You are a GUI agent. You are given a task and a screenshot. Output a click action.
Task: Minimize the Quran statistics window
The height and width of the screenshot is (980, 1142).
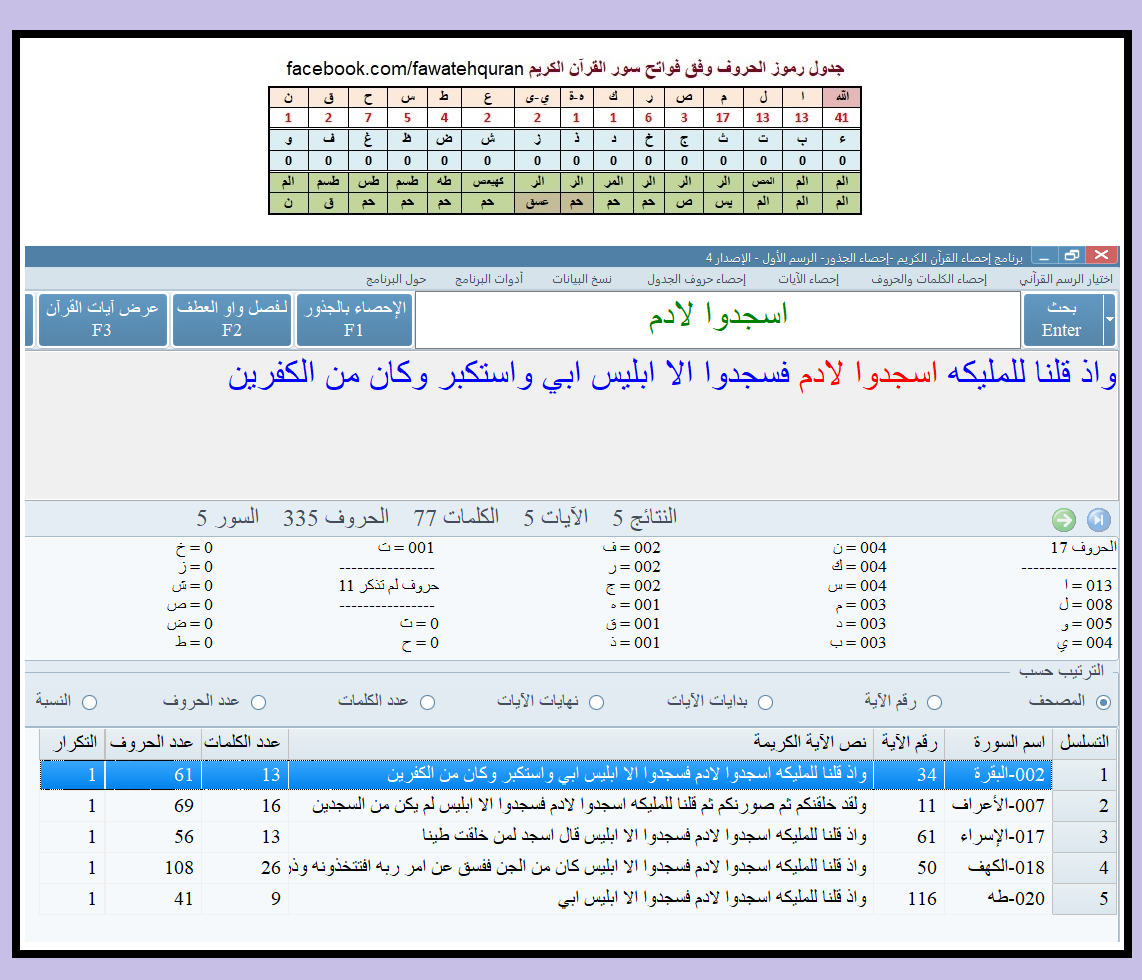1044,256
